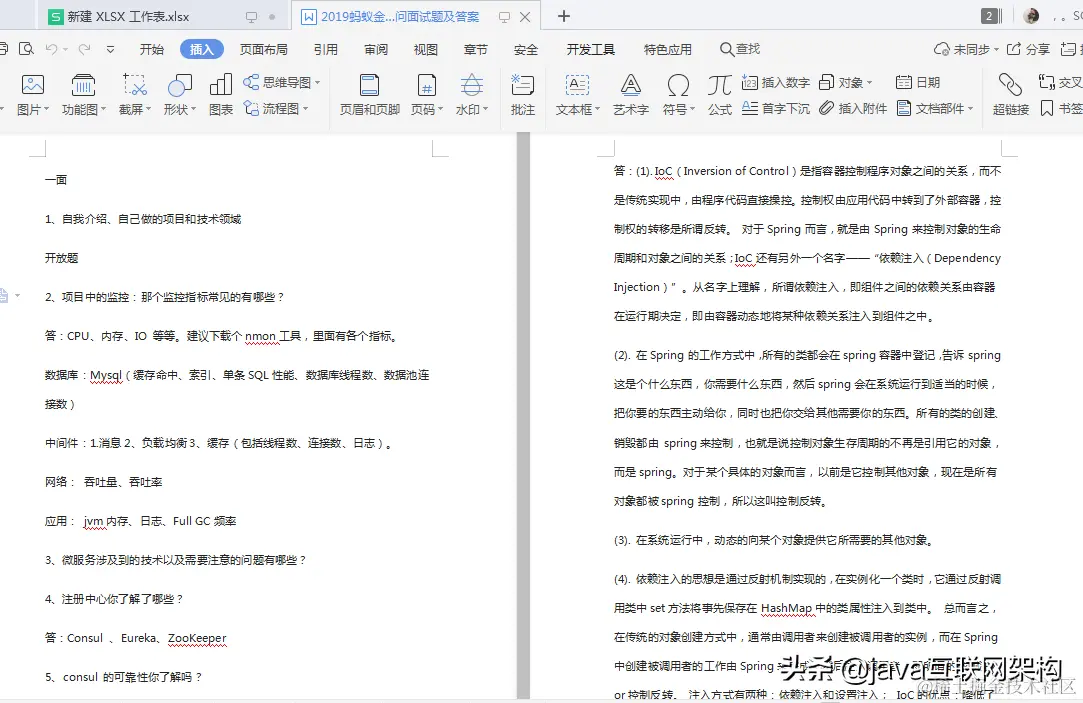Expand the 形状 dropdown arrow
Viewport: 1083px width, 703px height.
coord(193,109)
